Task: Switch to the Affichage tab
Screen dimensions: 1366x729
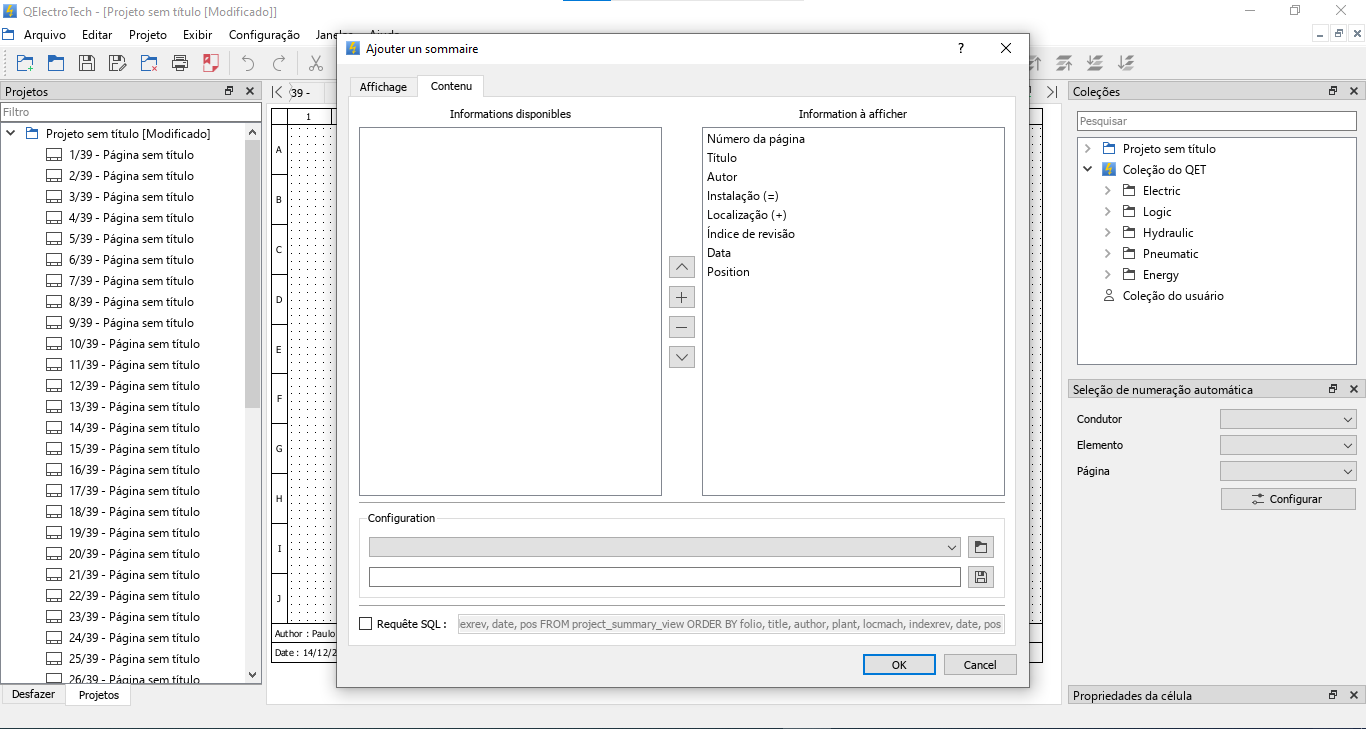Action: pyautogui.click(x=383, y=87)
